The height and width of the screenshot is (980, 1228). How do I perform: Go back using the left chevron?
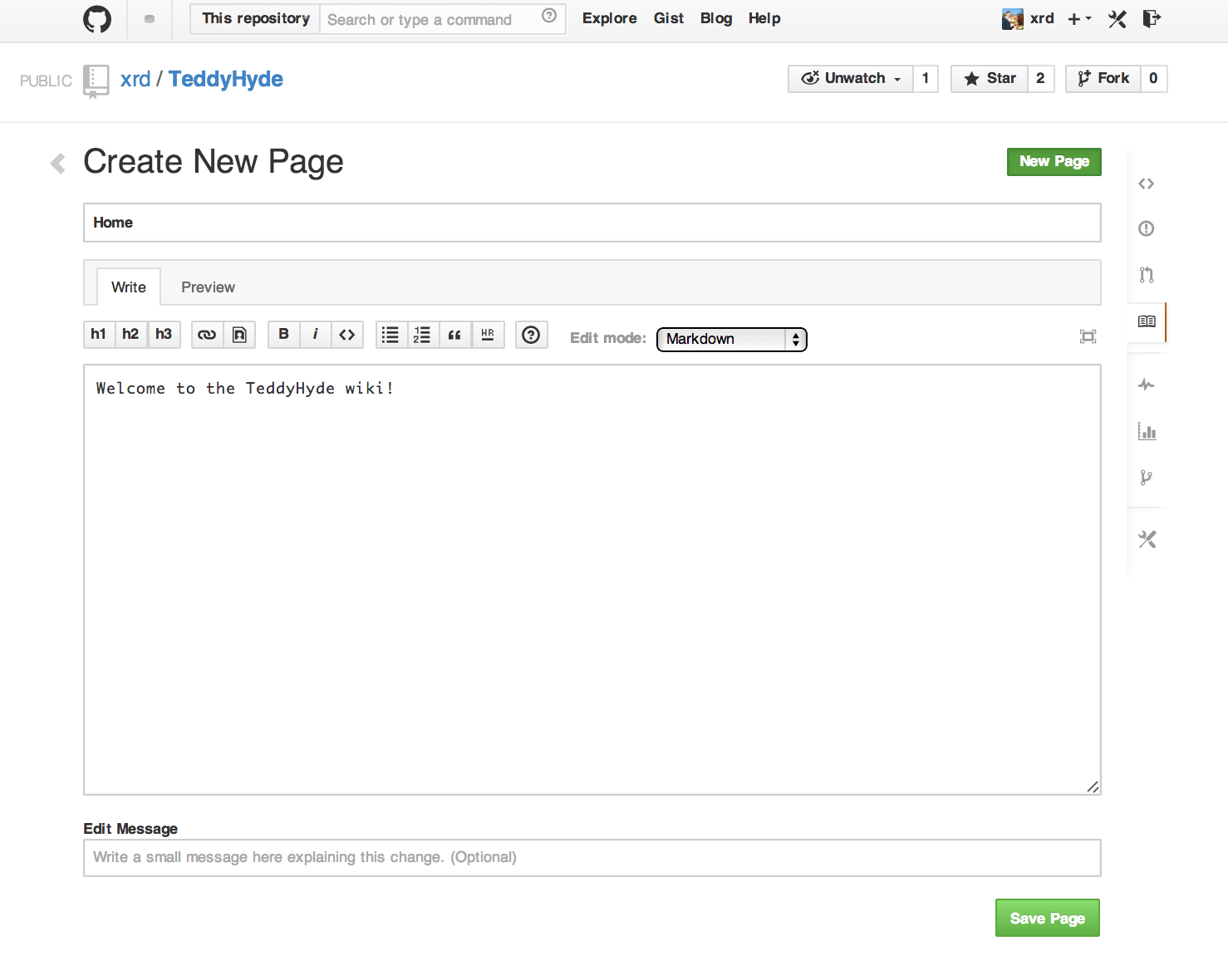[58, 163]
